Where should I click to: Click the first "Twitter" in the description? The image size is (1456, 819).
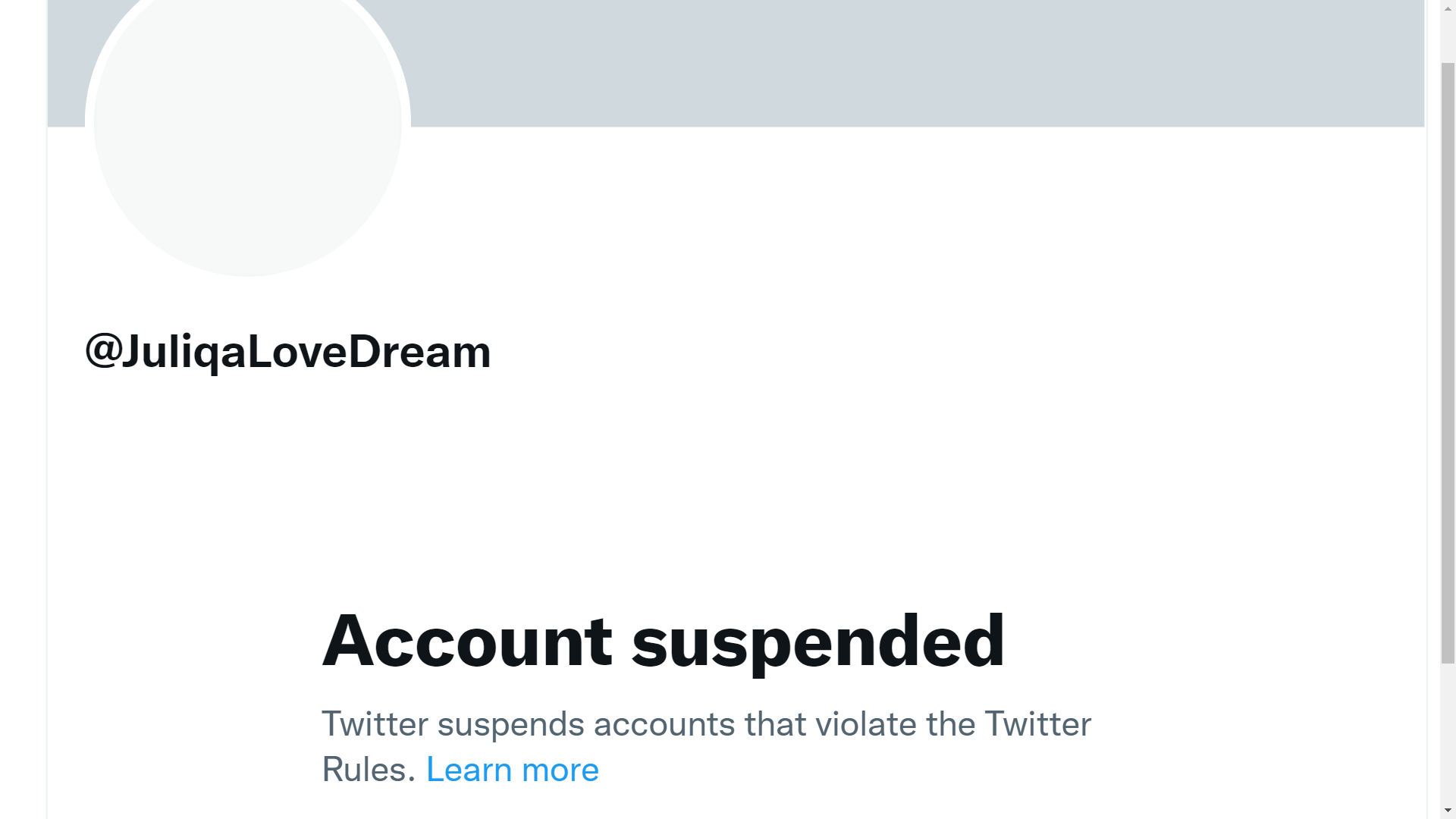pos(375,724)
